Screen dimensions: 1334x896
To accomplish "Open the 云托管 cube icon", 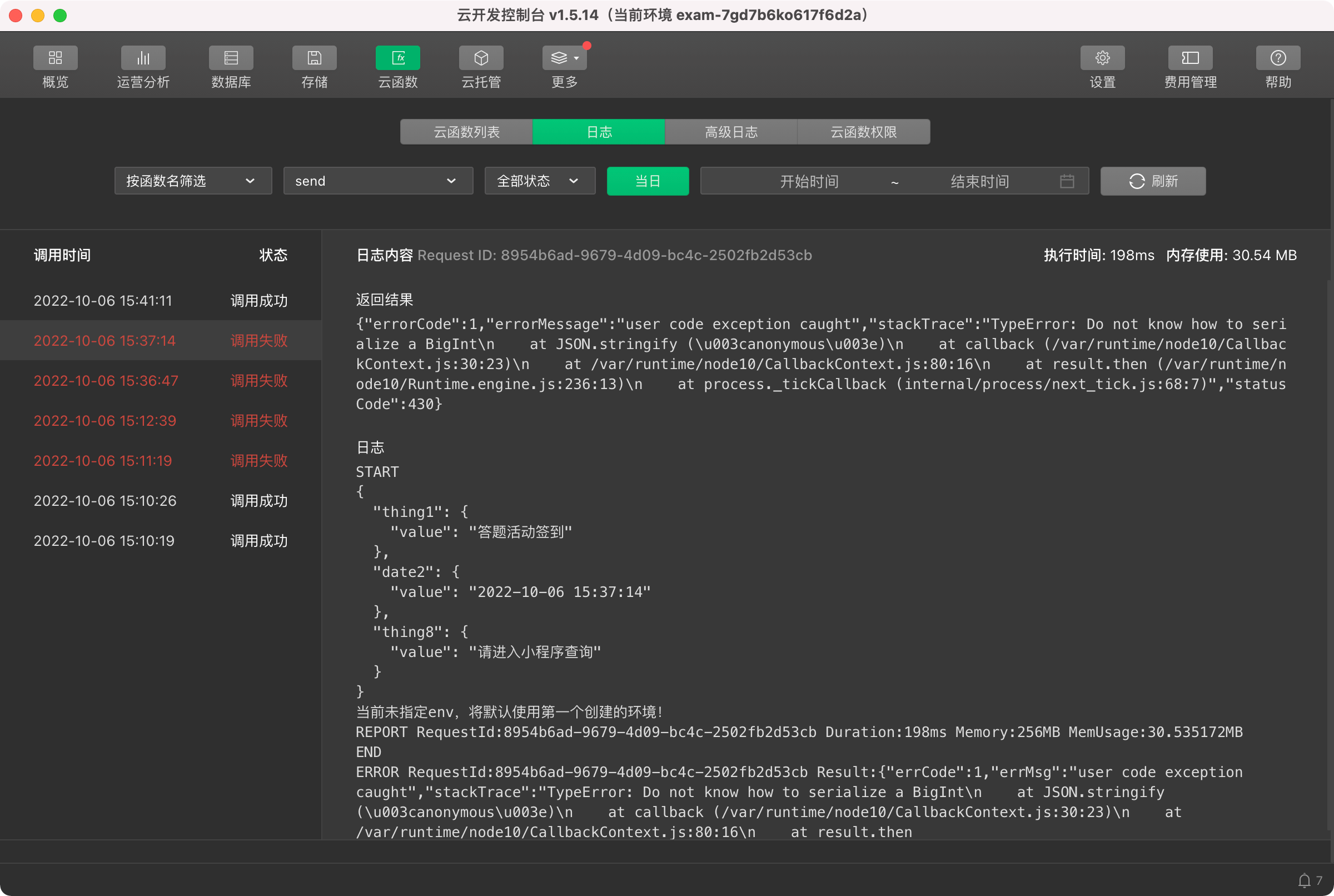I will 481,58.
